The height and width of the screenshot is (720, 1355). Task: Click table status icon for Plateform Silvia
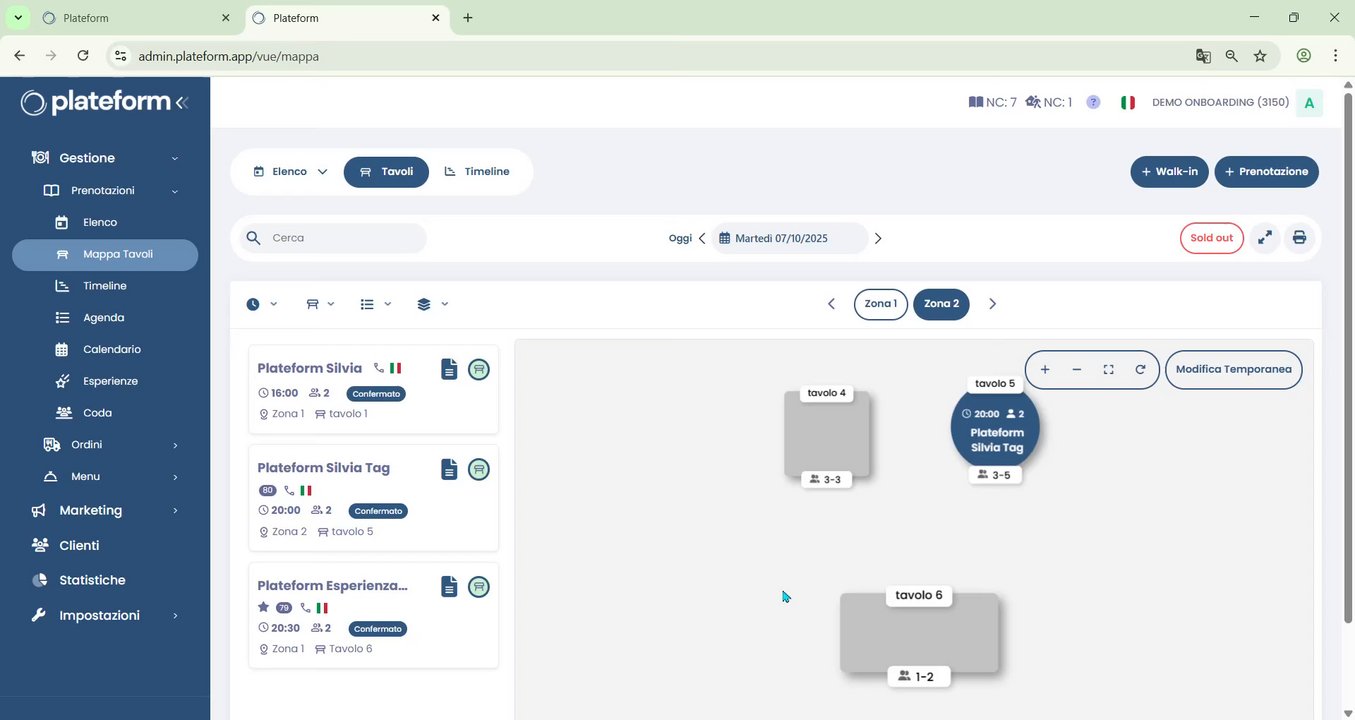[479, 370]
